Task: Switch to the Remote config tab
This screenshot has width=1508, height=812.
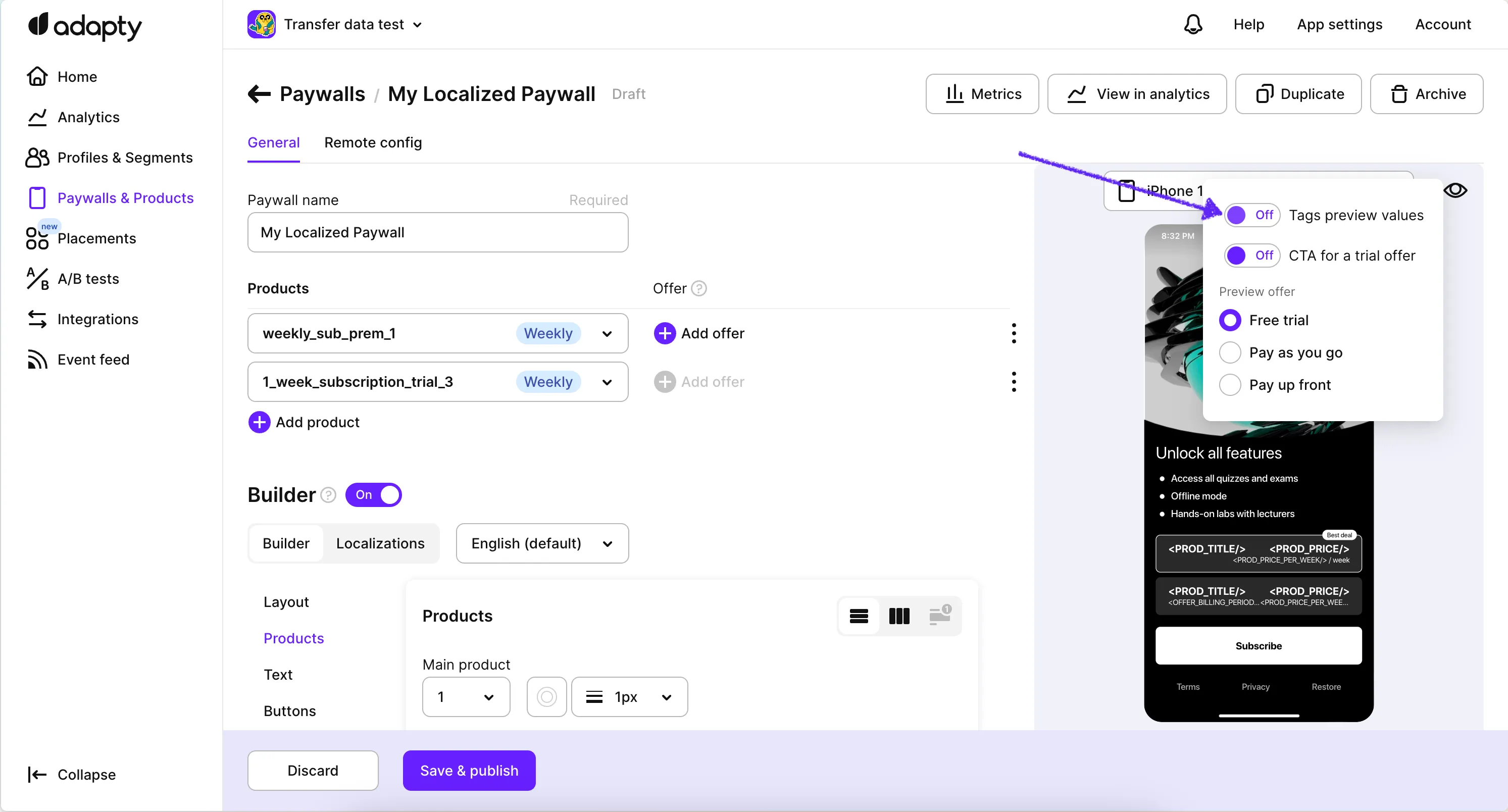Action: (x=372, y=142)
